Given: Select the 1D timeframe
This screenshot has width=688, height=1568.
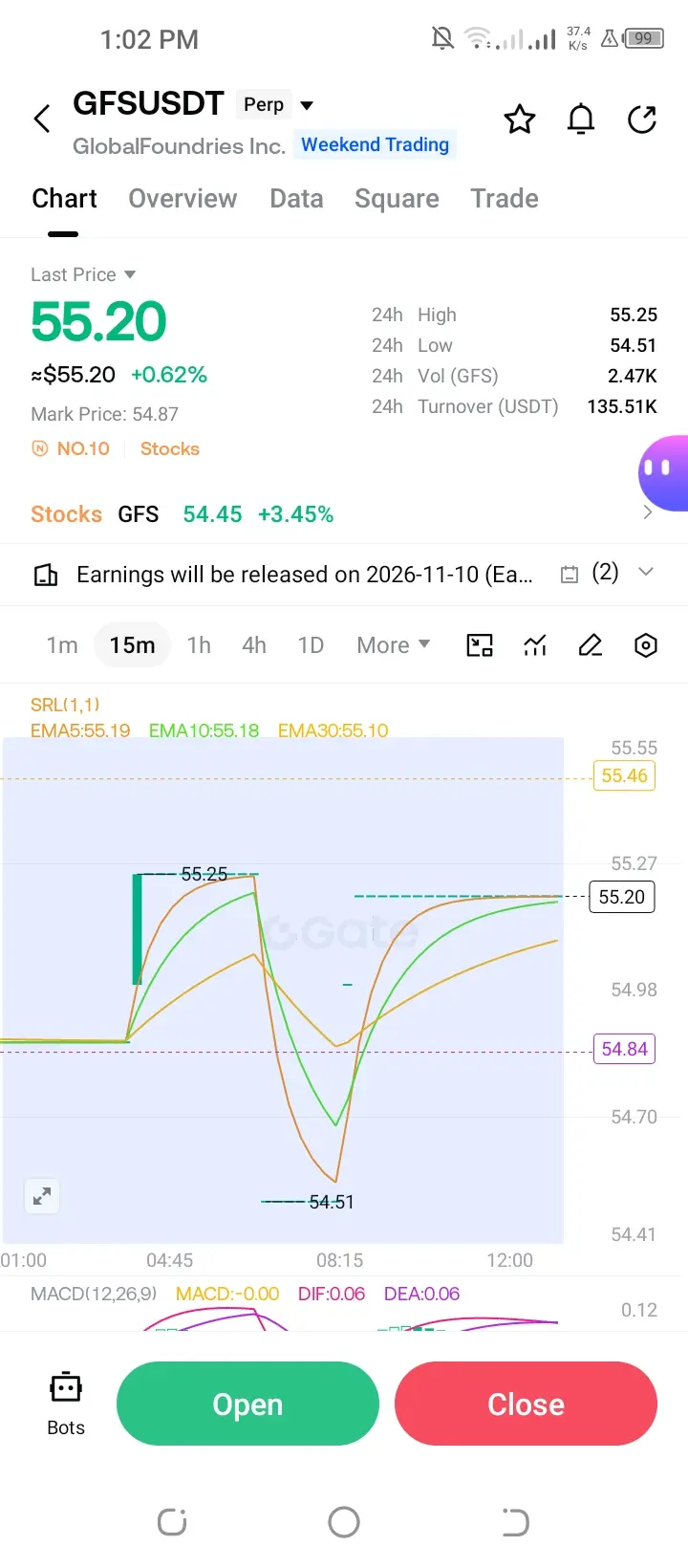Looking at the screenshot, I should (311, 645).
